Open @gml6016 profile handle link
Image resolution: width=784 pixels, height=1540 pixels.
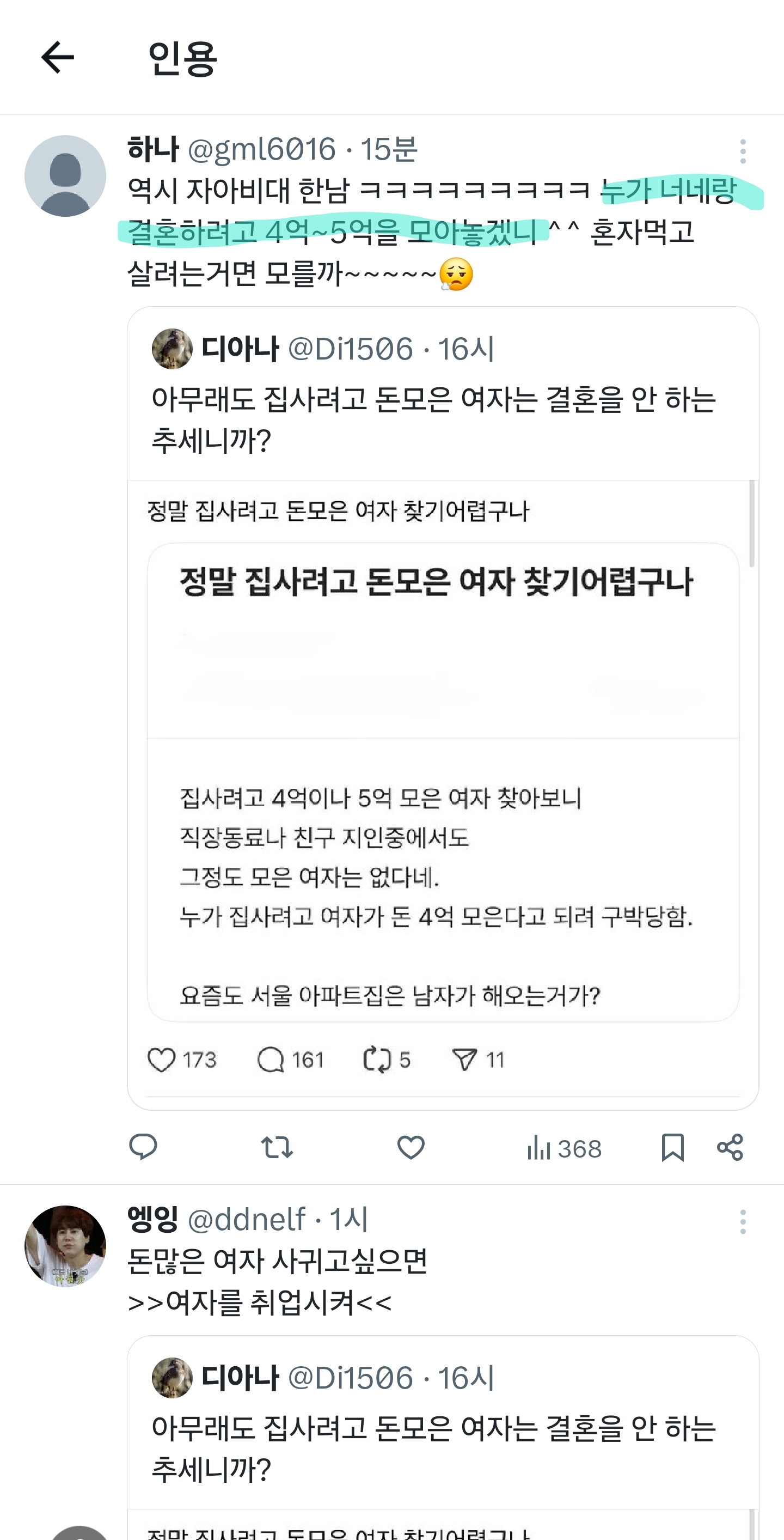click(x=261, y=149)
